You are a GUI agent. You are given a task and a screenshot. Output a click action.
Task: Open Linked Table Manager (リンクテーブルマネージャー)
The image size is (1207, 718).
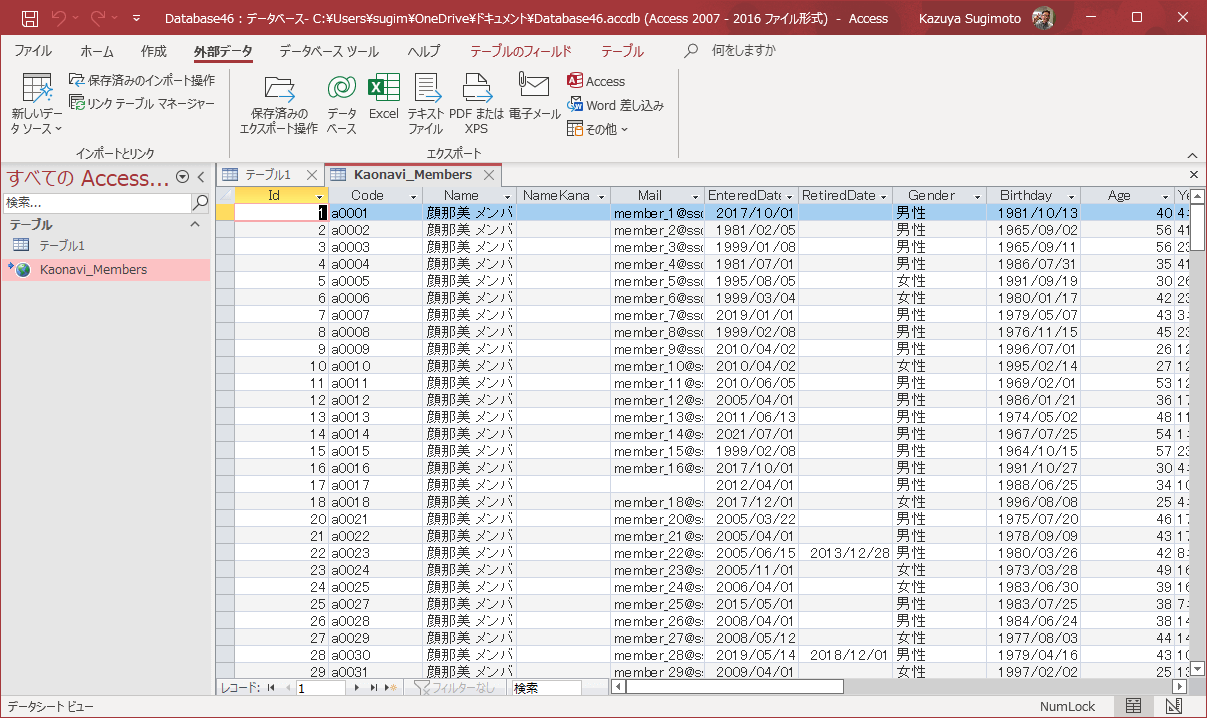tap(142, 103)
